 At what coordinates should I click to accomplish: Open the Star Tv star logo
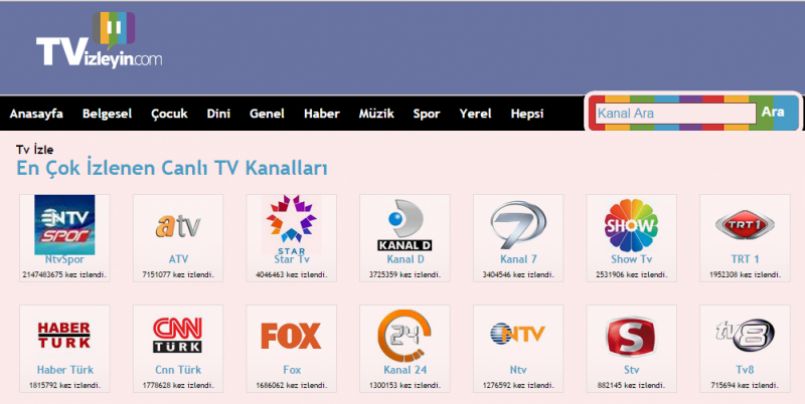pyautogui.click(x=292, y=224)
